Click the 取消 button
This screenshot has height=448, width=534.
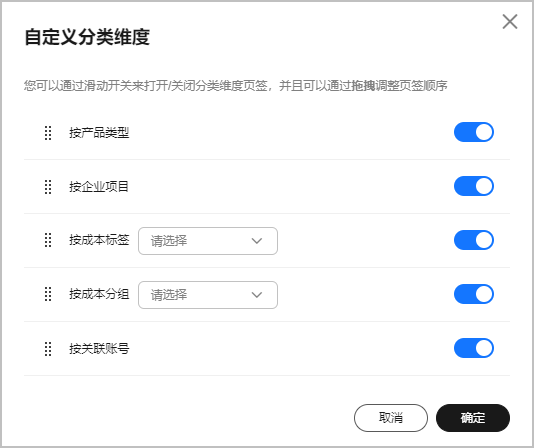391,418
